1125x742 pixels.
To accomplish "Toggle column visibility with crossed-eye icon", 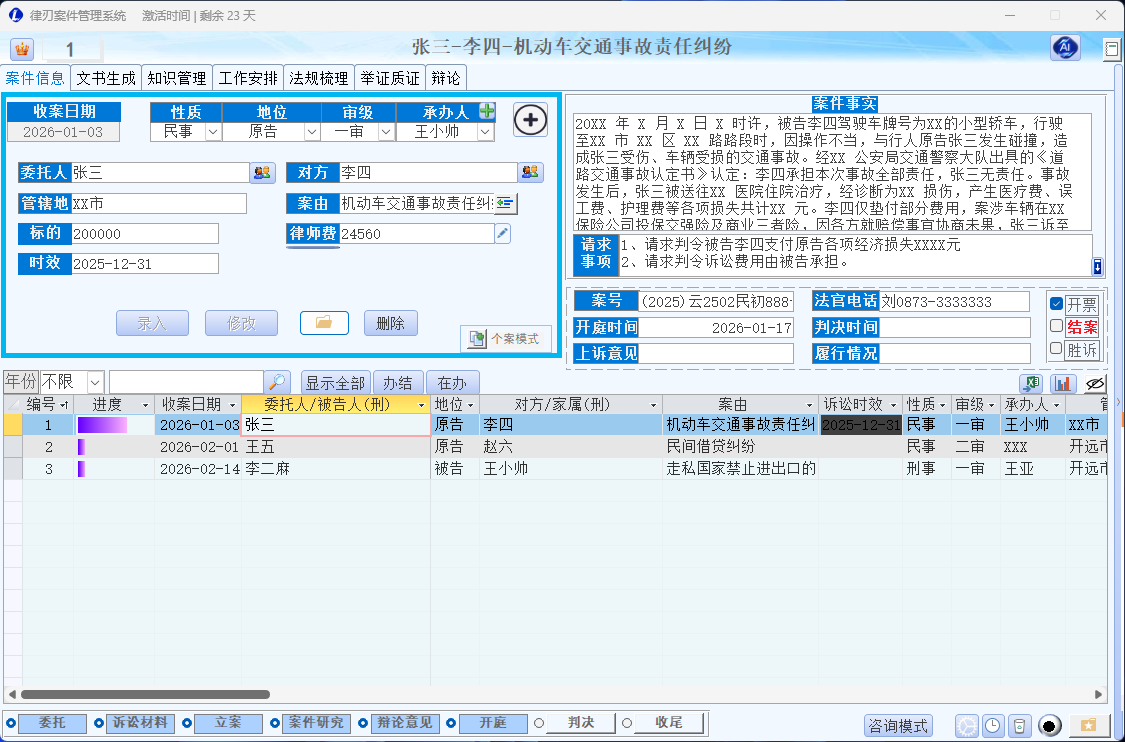I will (1095, 383).
